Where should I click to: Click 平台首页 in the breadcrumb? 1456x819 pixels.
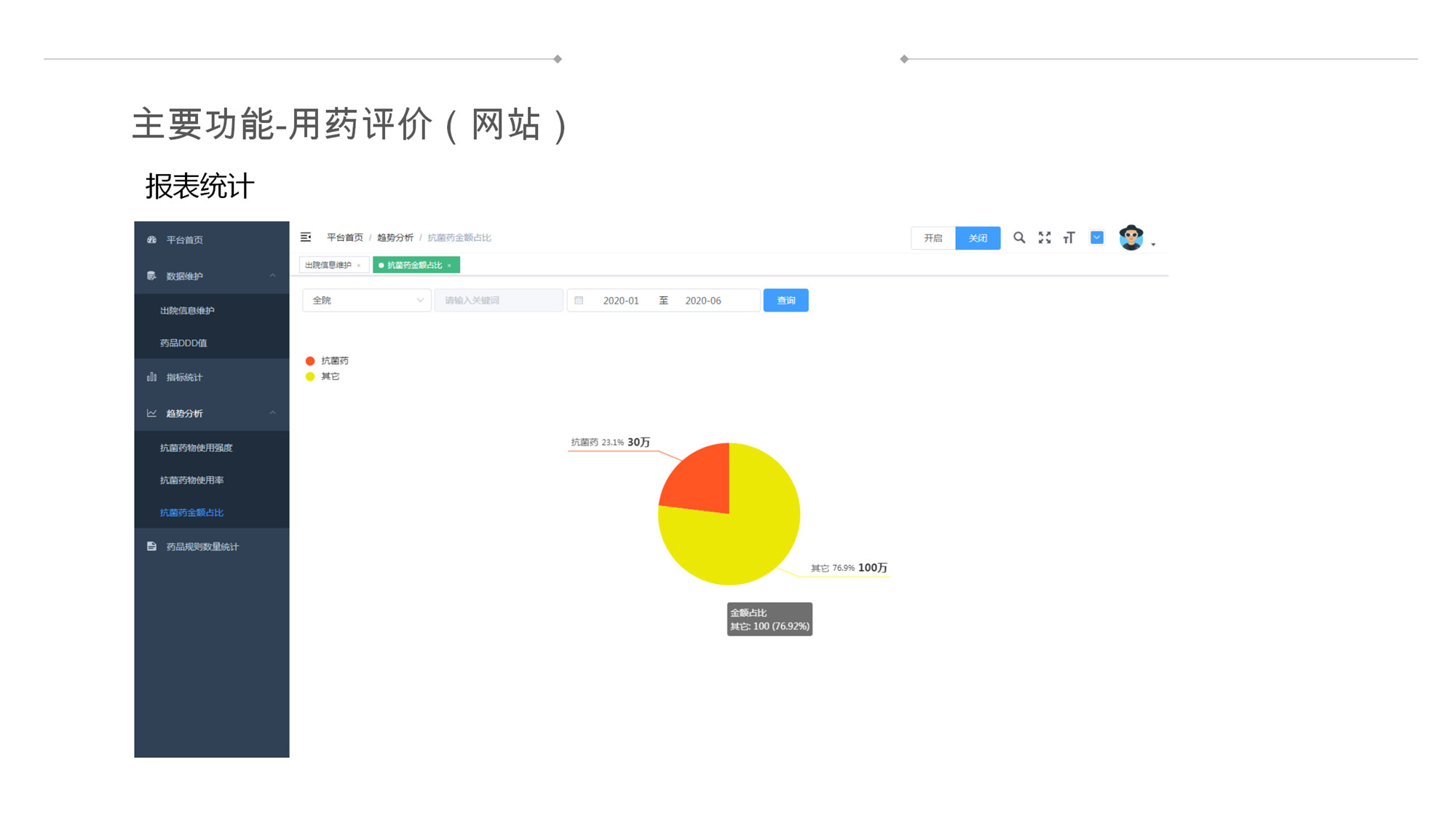(x=344, y=237)
